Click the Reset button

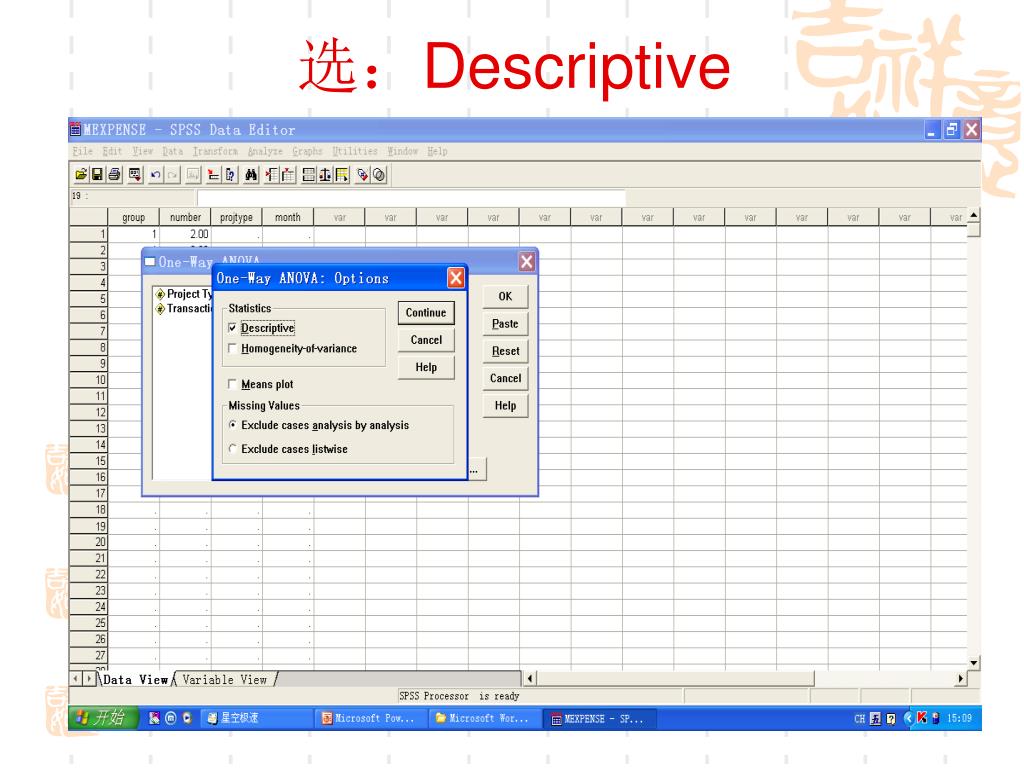pyautogui.click(x=505, y=351)
